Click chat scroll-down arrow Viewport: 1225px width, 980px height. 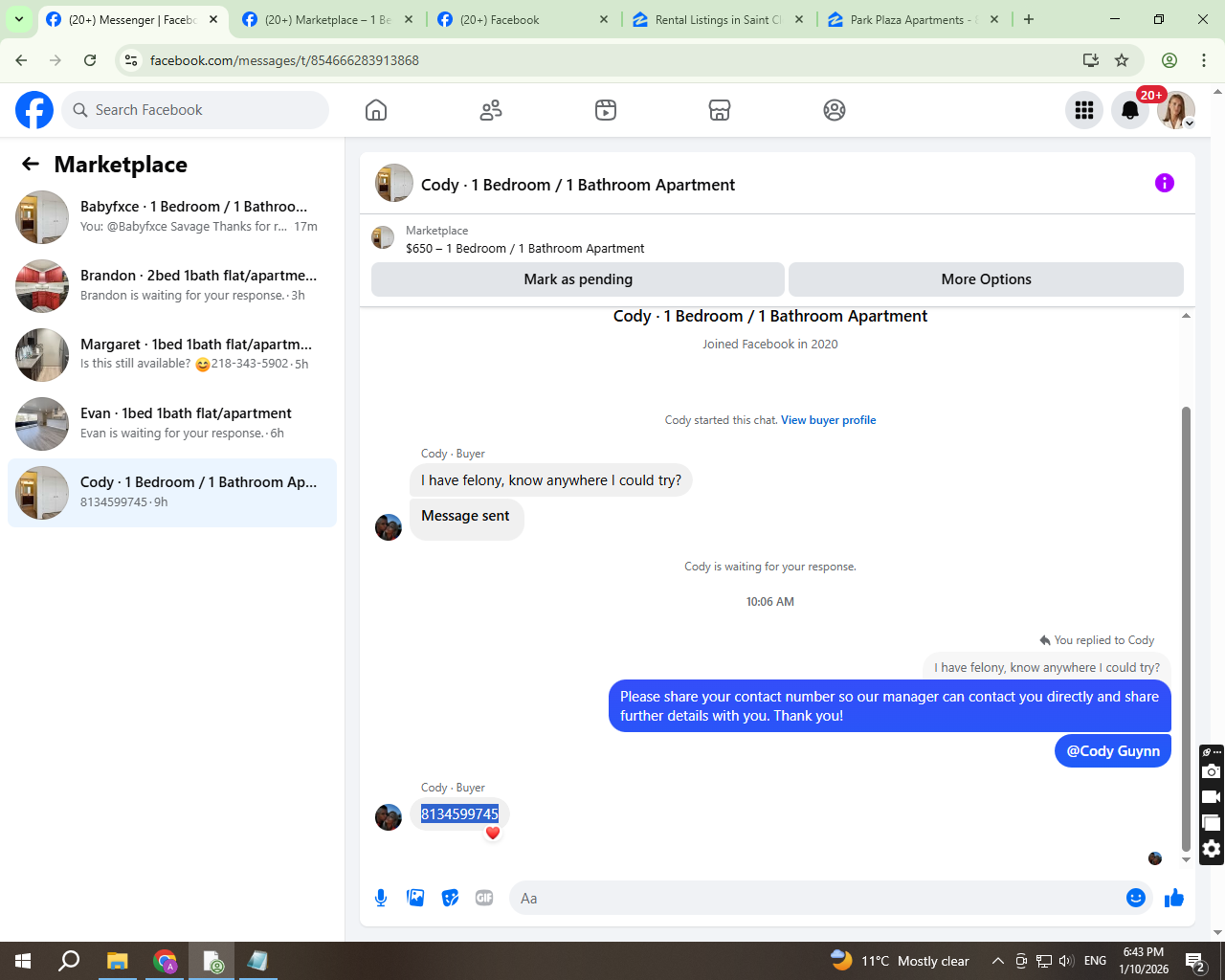[x=1186, y=859]
